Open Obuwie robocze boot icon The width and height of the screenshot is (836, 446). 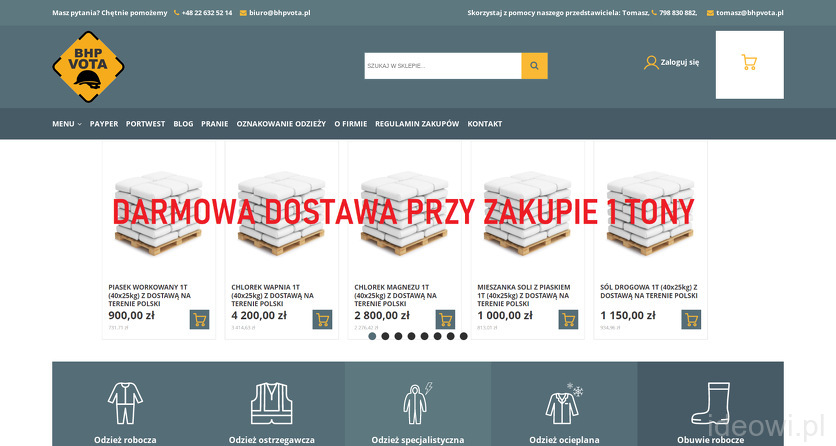710,403
